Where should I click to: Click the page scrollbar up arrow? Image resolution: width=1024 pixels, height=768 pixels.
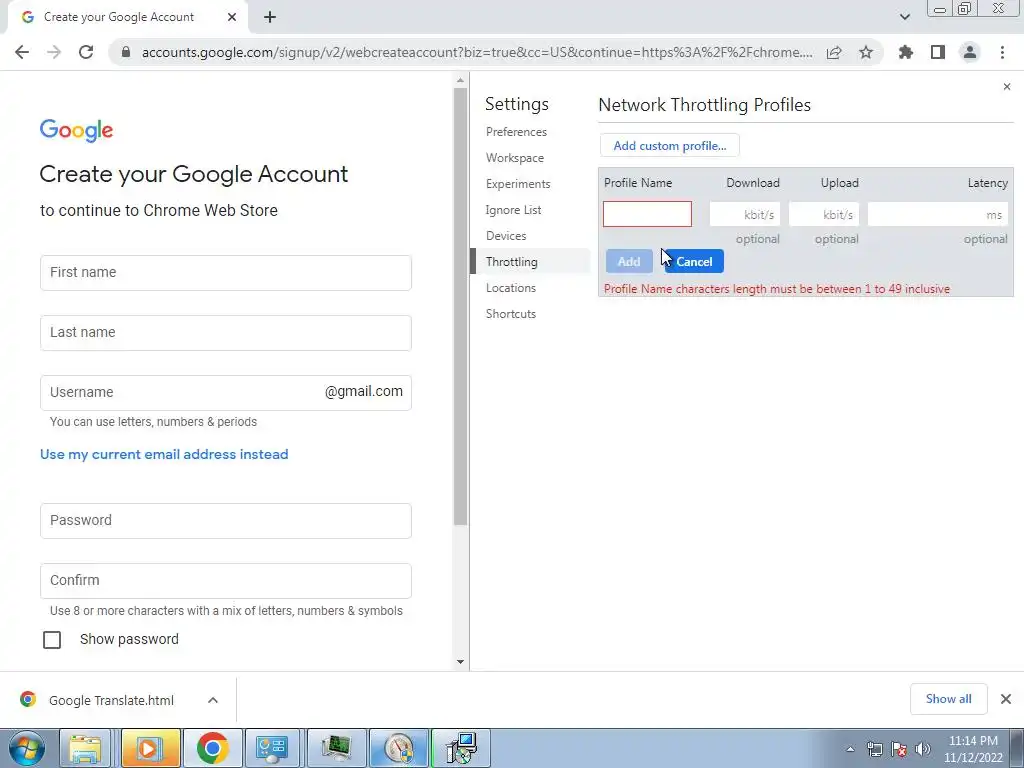460,80
